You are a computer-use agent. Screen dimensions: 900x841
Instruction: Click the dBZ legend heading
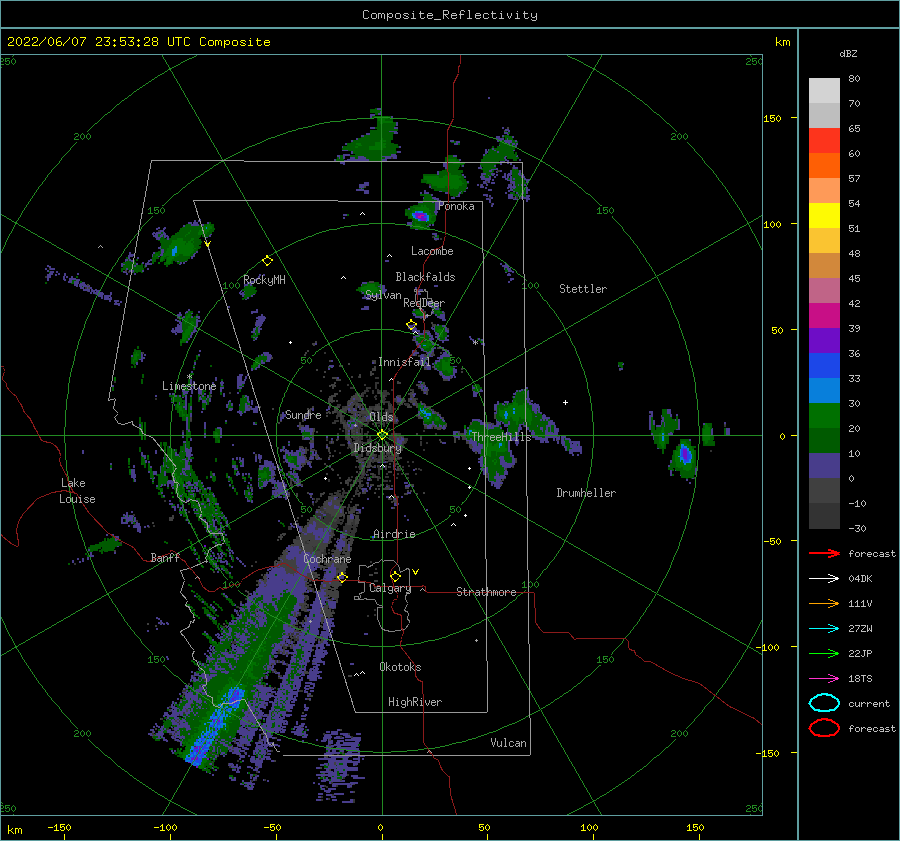(848, 53)
